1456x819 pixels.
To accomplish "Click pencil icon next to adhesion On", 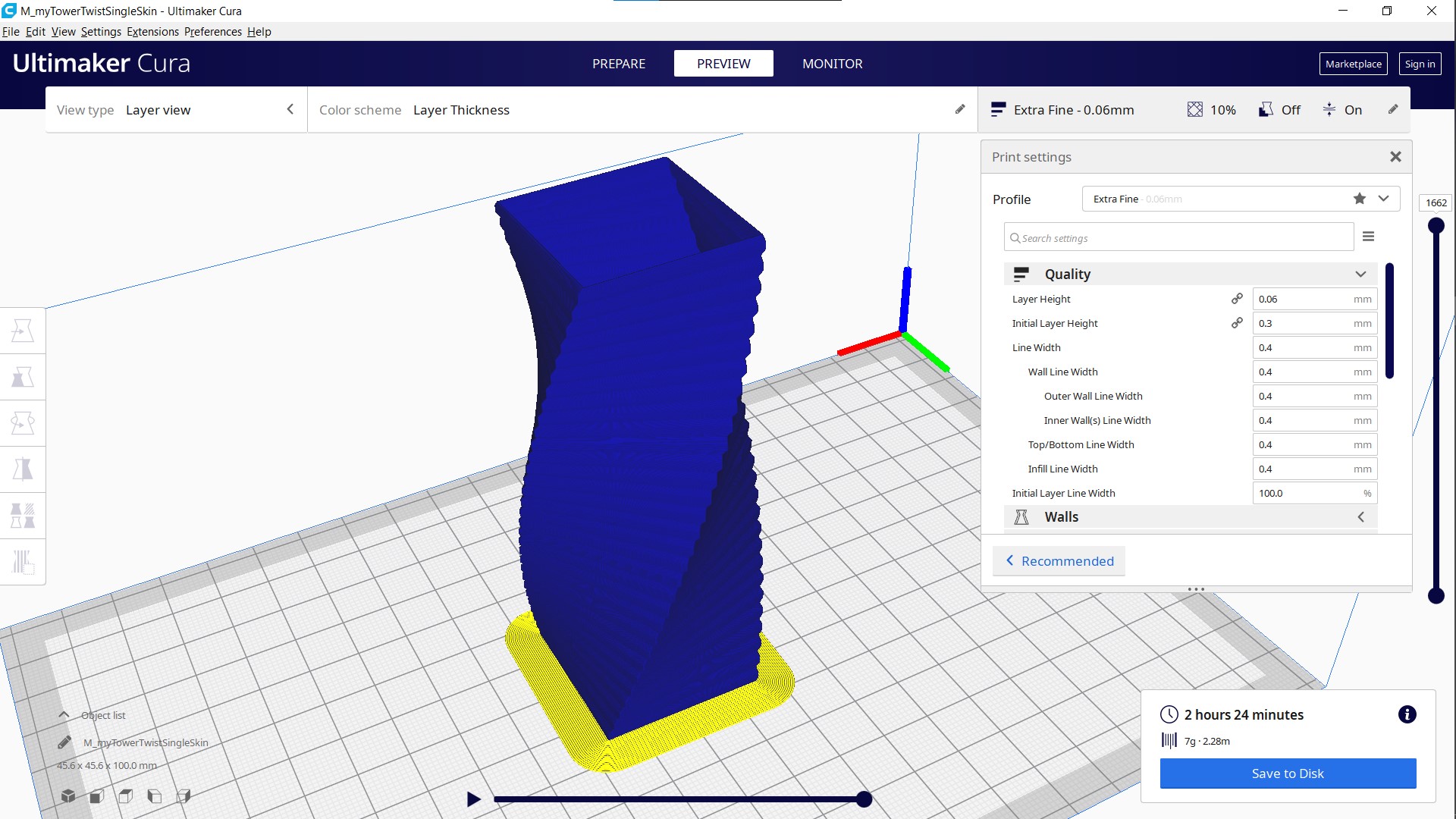I will point(1393,109).
